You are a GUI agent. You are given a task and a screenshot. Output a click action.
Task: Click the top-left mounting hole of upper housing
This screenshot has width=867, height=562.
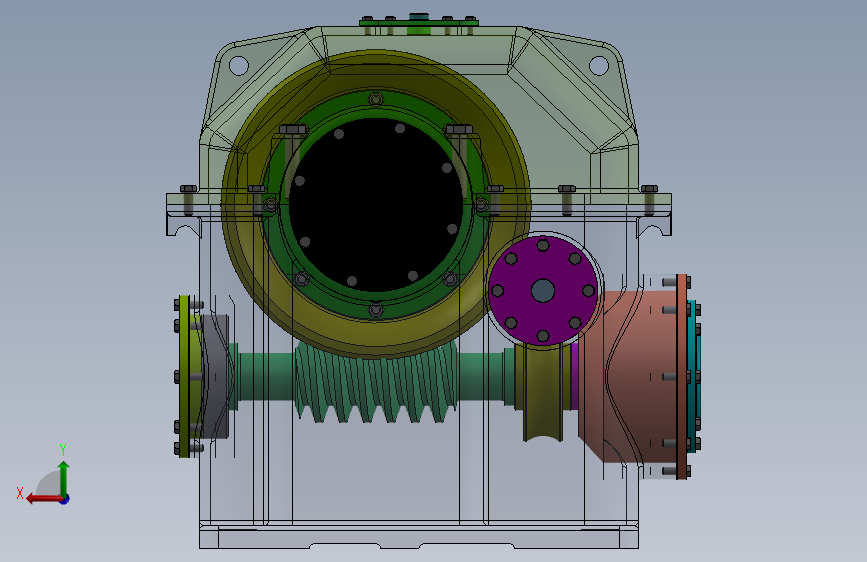click(x=238, y=65)
